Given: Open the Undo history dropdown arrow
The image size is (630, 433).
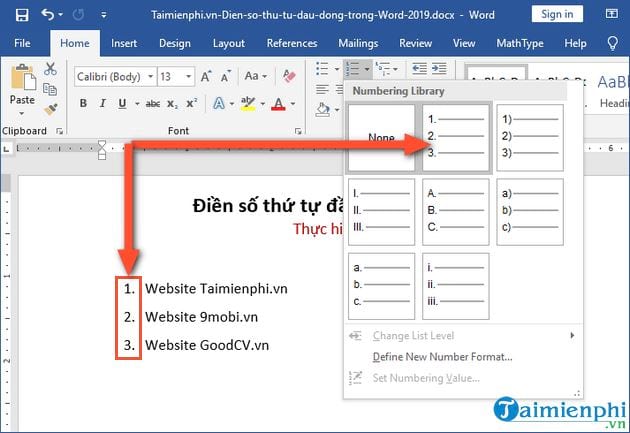Looking at the screenshot, I should tap(61, 15).
